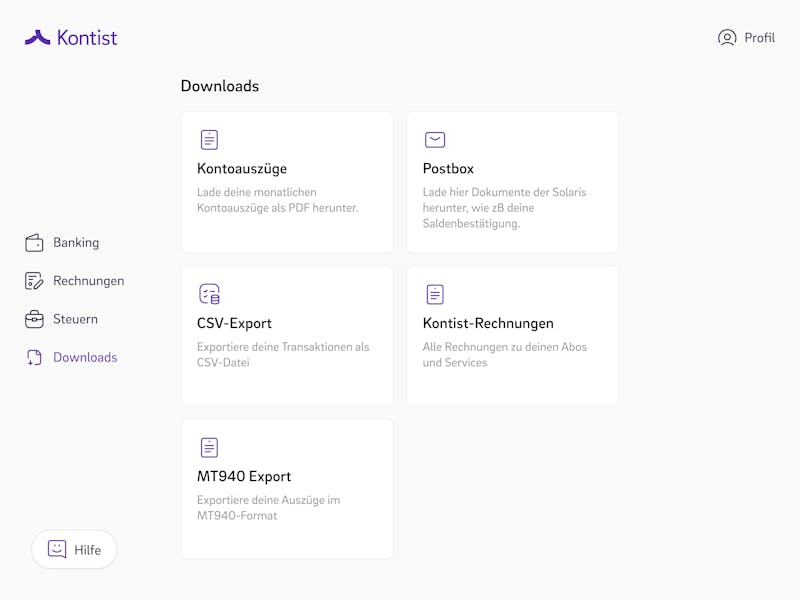The image size is (800, 600).
Task: Click the Downloads page heading
Action: [x=220, y=86]
